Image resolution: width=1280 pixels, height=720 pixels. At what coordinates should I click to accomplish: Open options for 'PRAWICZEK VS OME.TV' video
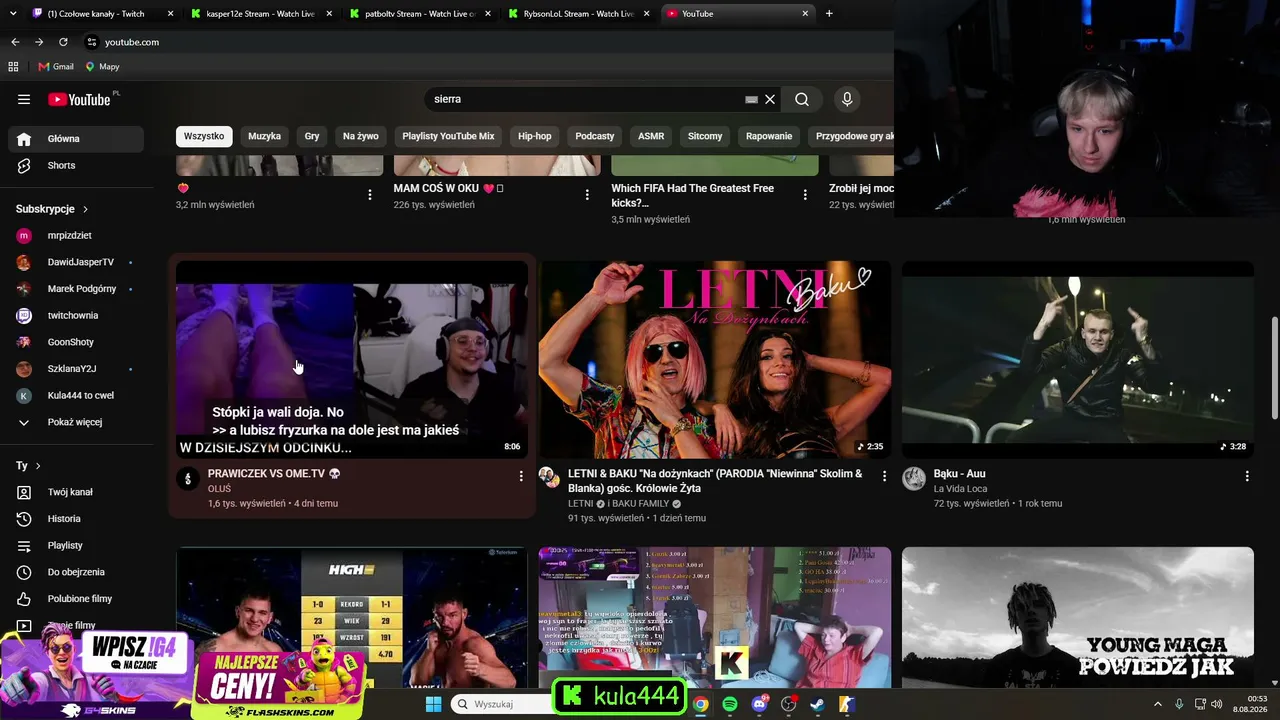pos(521,477)
